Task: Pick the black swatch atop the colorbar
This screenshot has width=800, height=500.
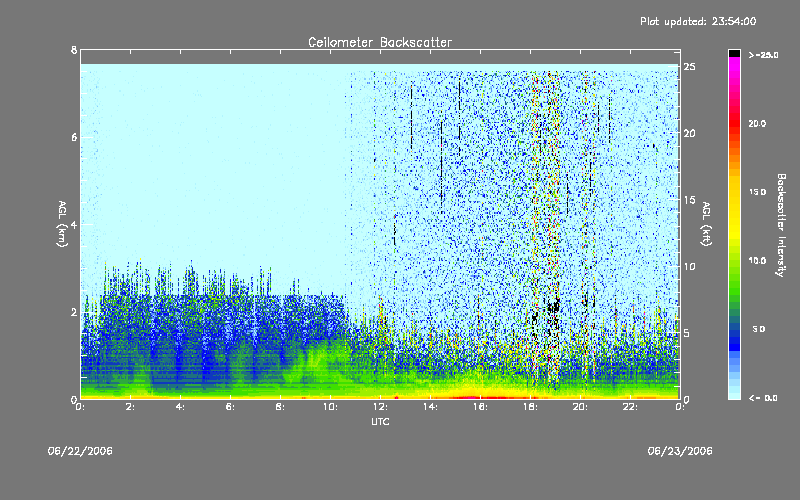Action: pyautogui.click(x=734, y=53)
